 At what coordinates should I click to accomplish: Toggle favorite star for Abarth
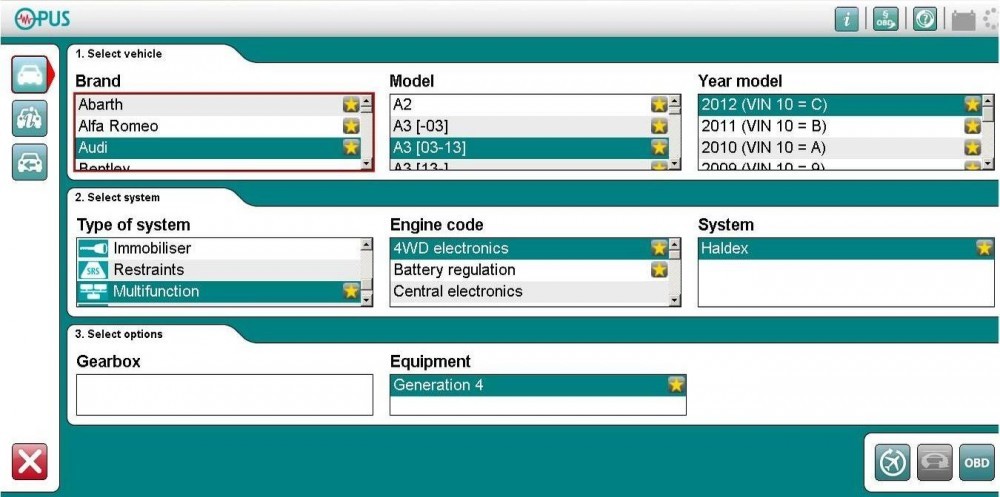[x=351, y=105]
